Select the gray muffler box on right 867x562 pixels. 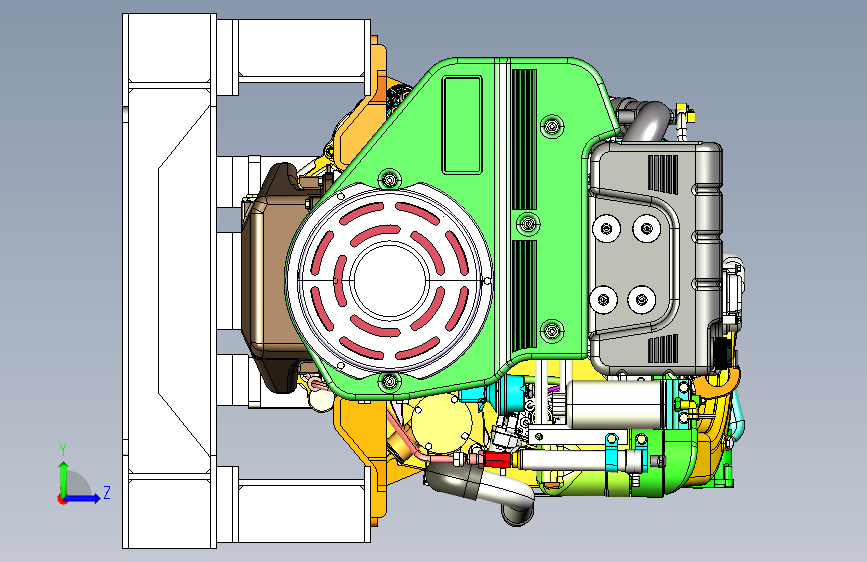click(x=655, y=257)
